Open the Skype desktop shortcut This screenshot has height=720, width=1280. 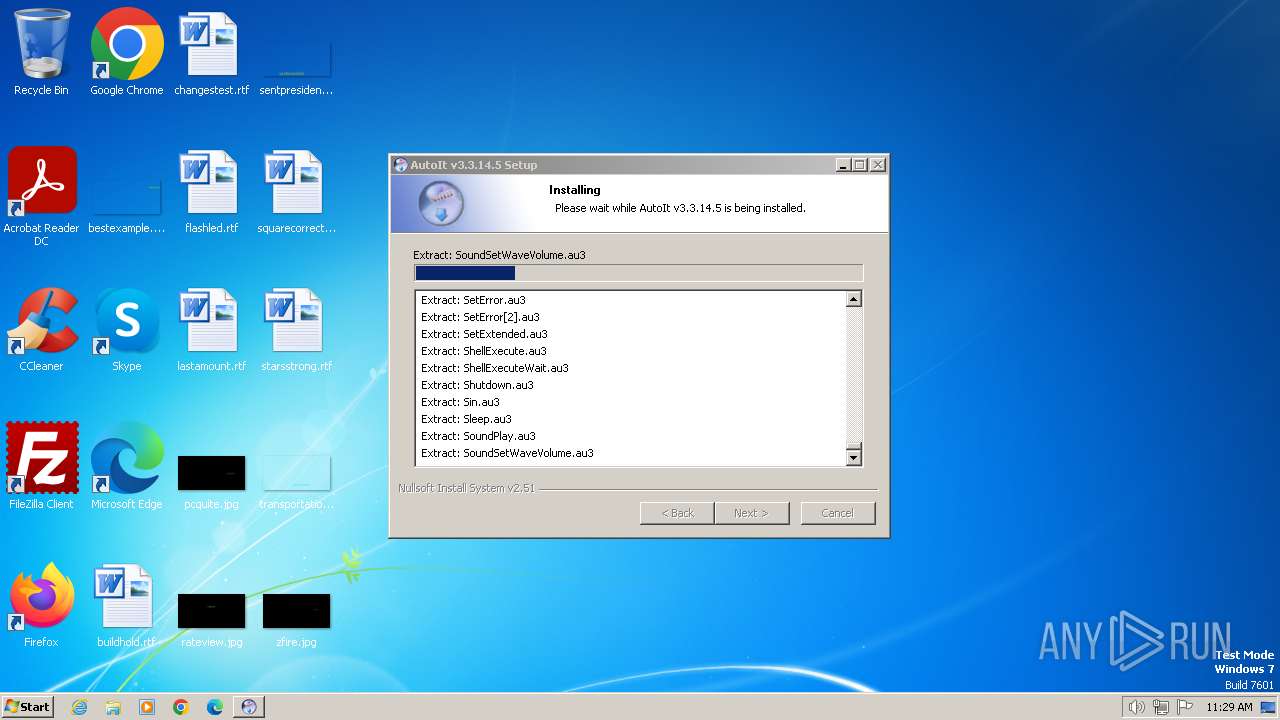click(127, 330)
